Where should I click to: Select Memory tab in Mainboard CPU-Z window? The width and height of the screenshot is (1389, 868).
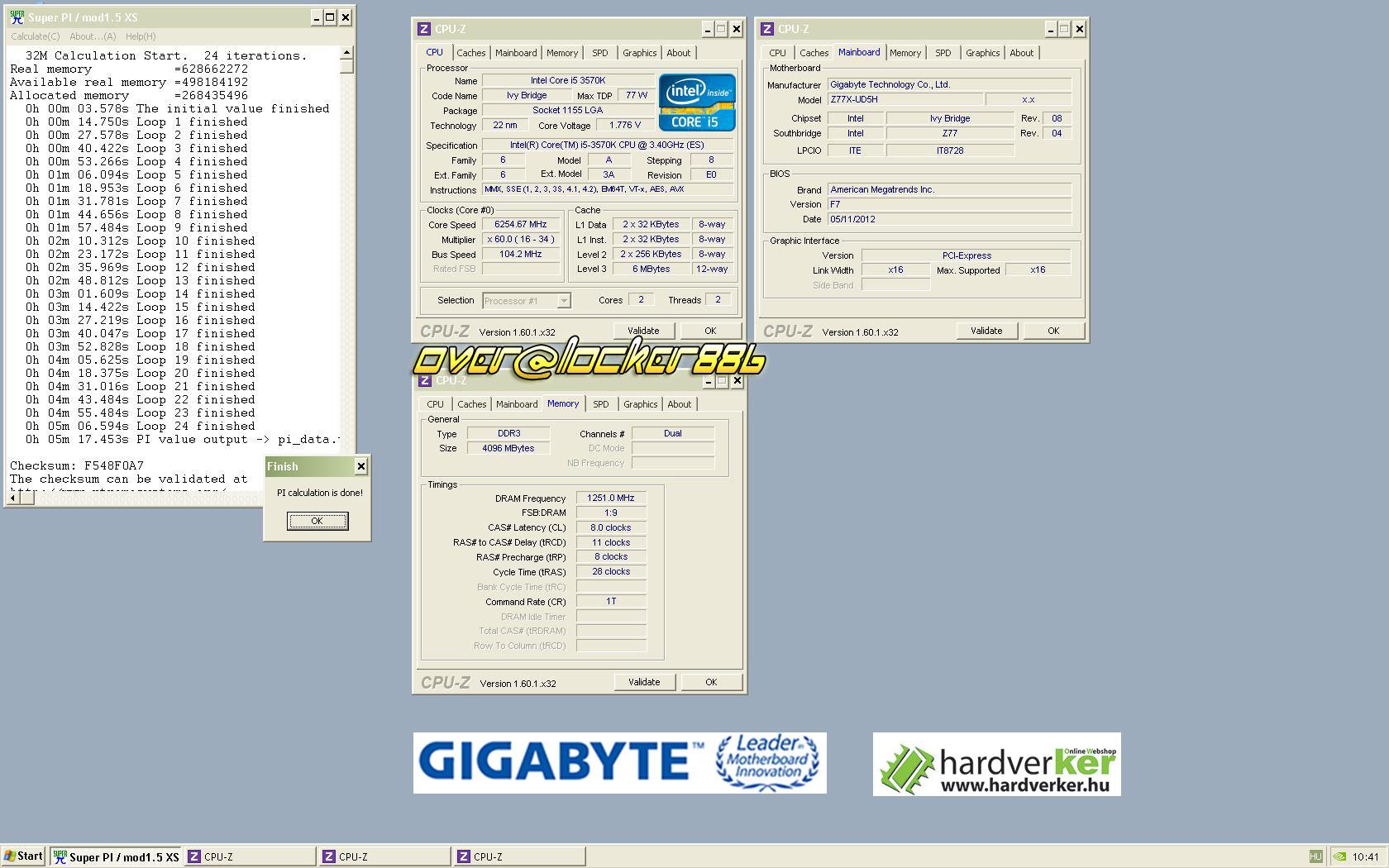(905, 53)
